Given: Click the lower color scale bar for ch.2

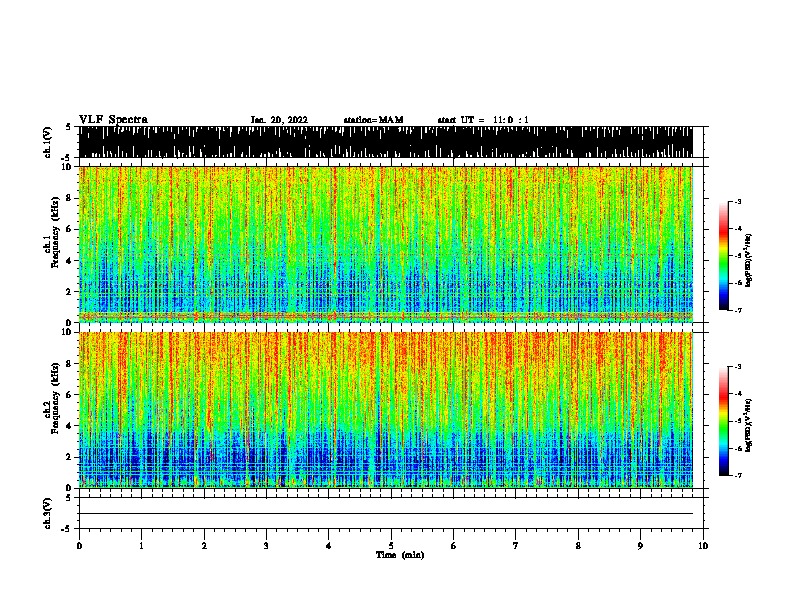Looking at the screenshot, I should pos(723,421).
